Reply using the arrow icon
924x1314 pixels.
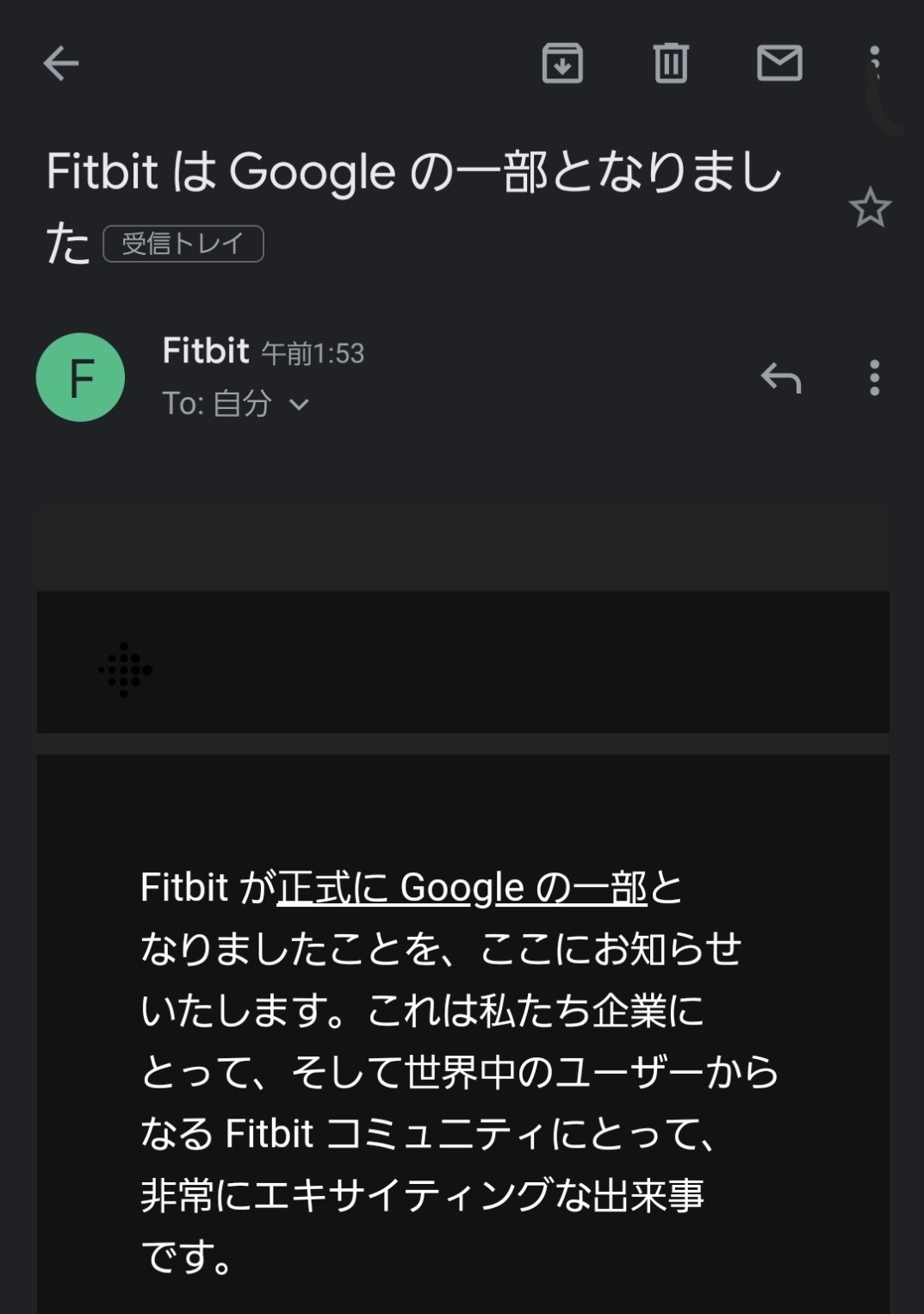(x=781, y=377)
